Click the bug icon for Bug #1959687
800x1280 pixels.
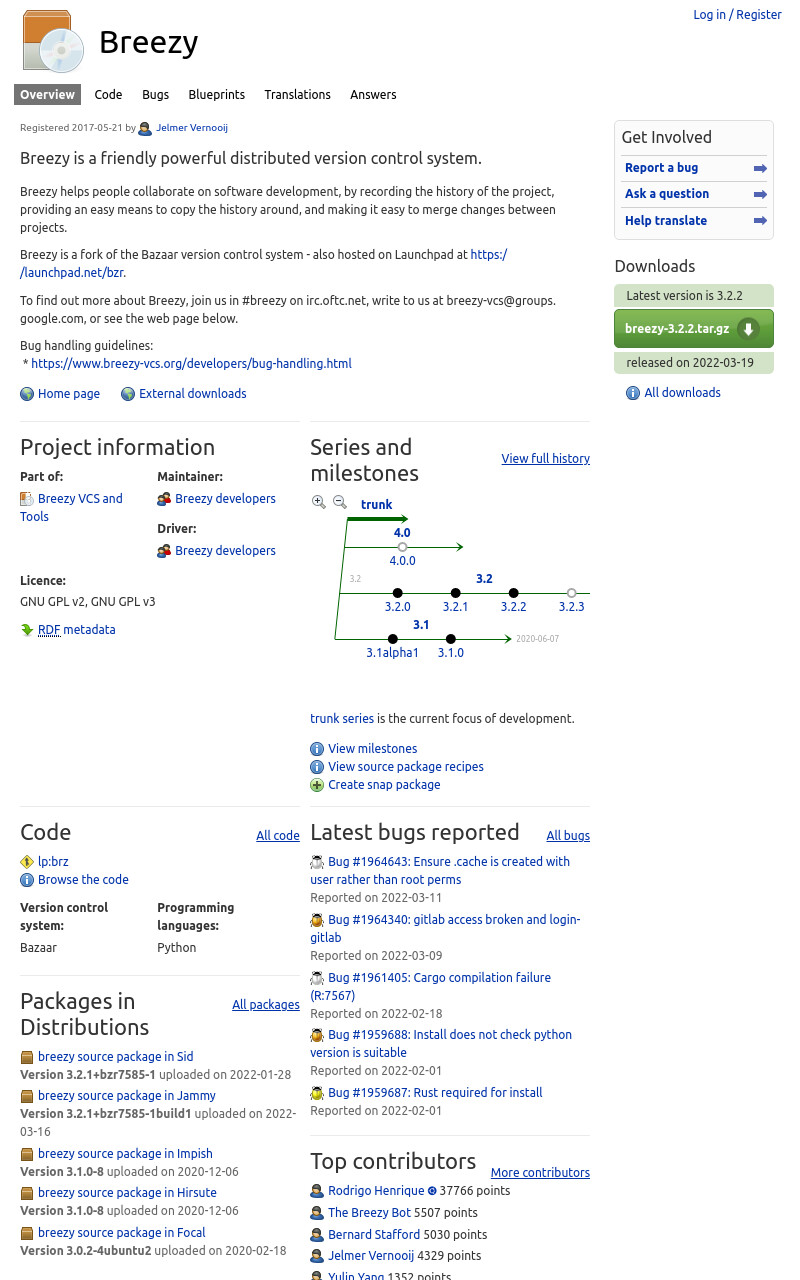(x=317, y=1093)
